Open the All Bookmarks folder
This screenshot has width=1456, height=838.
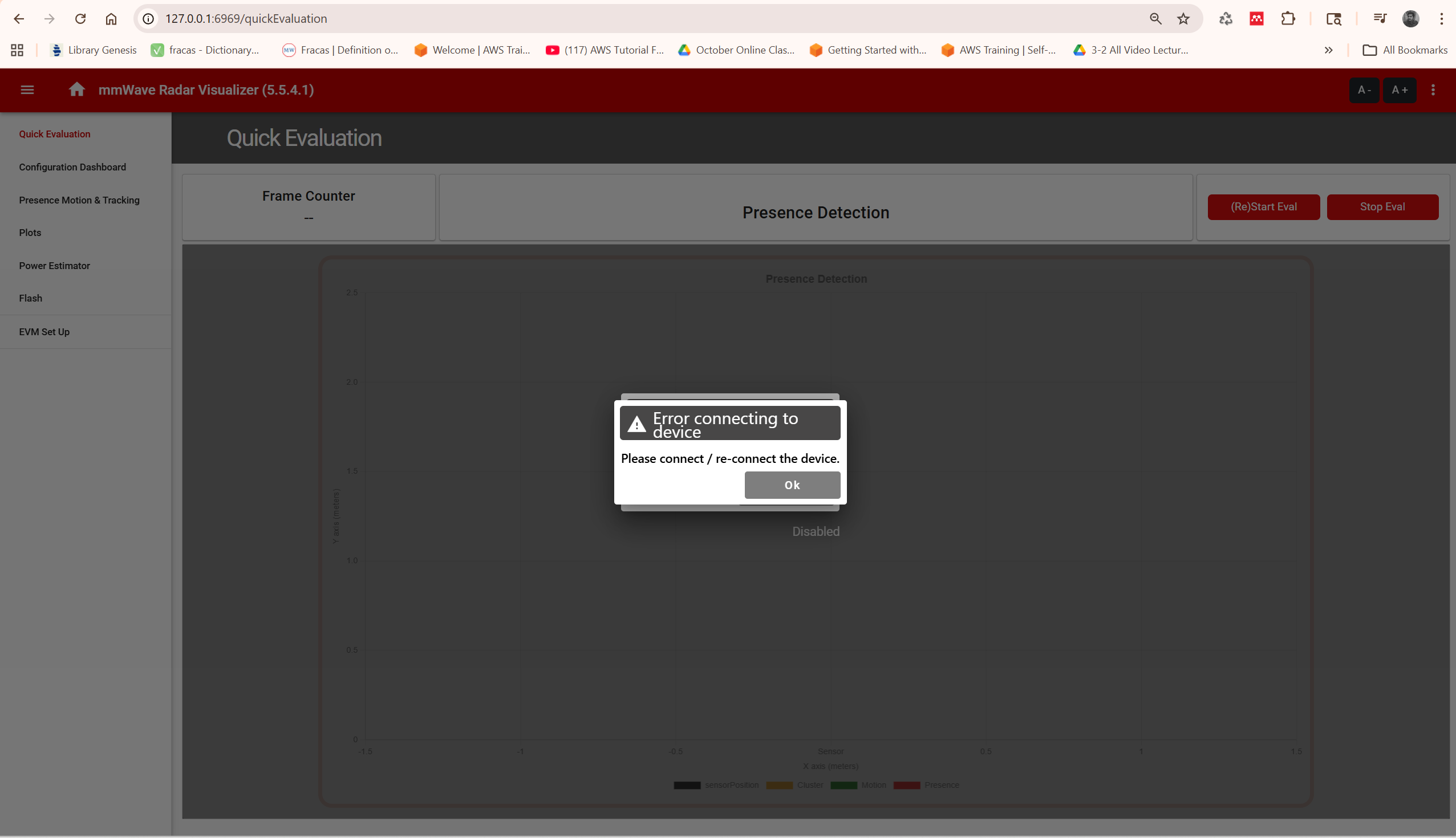(x=1405, y=50)
